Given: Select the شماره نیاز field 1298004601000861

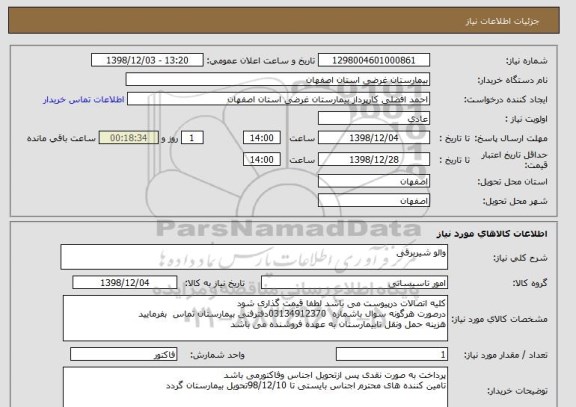Looking at the screenshot, I should (x=374, y=60).
